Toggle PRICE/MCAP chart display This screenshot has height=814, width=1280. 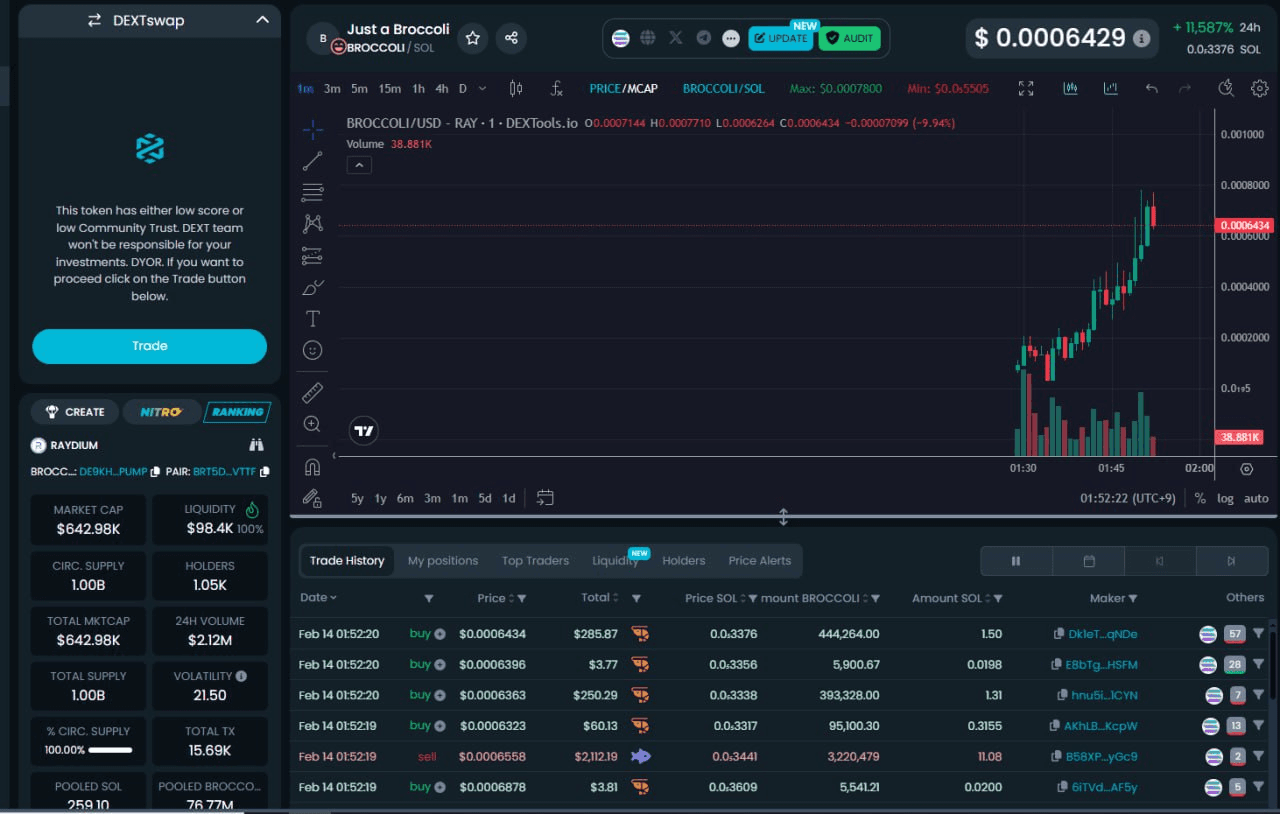[x=623, y=88]
